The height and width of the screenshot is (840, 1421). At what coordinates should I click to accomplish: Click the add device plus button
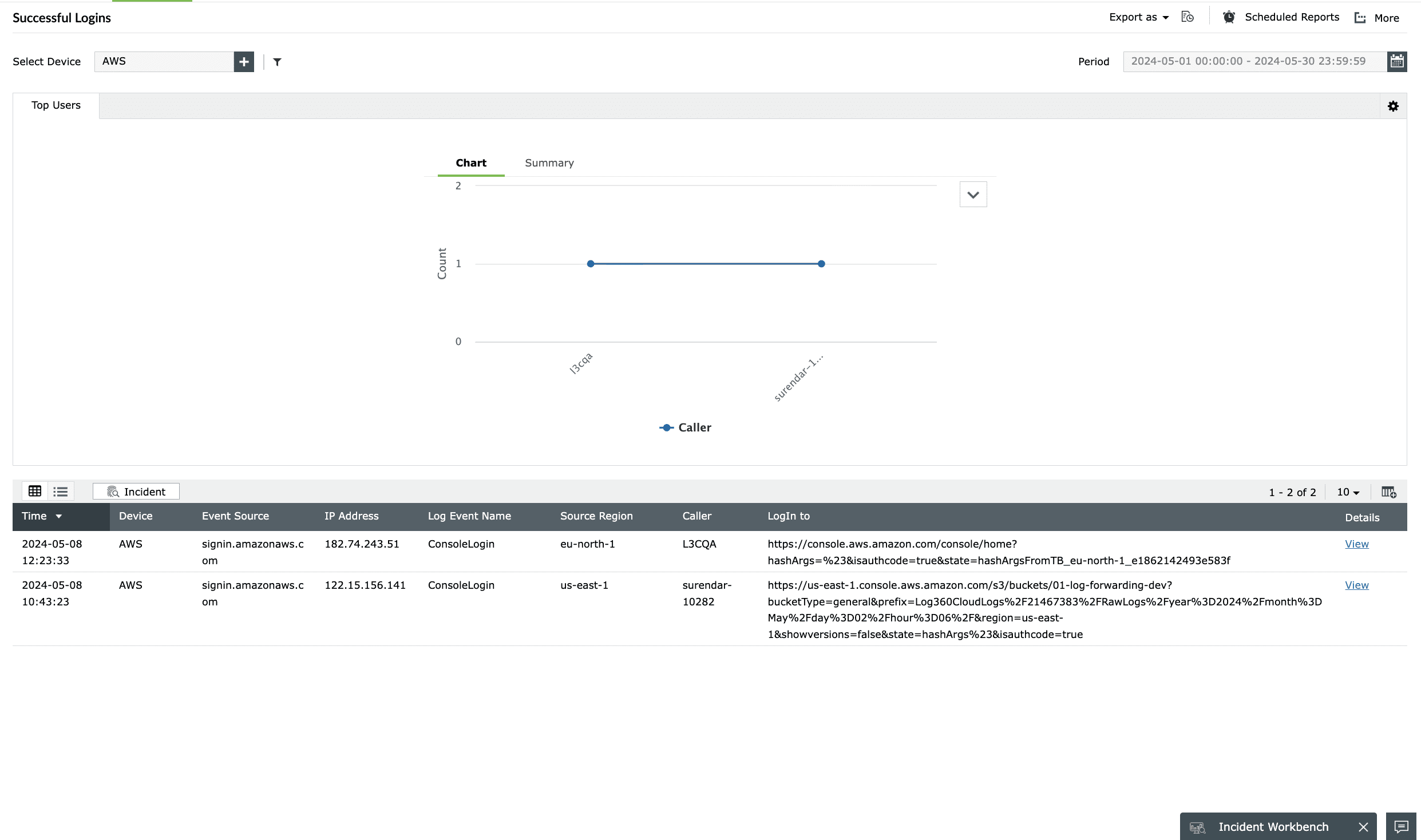(x=244, y=61)
